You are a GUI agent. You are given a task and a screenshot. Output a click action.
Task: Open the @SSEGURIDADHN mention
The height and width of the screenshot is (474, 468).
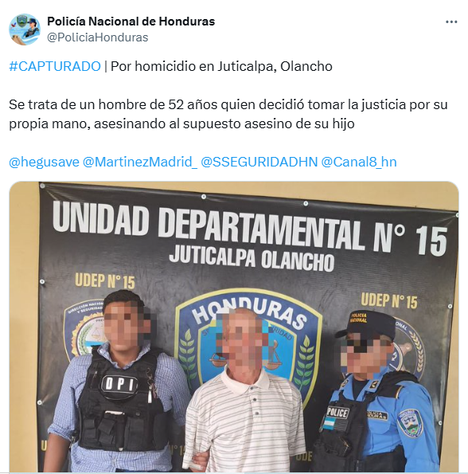[x=259, y=162]
